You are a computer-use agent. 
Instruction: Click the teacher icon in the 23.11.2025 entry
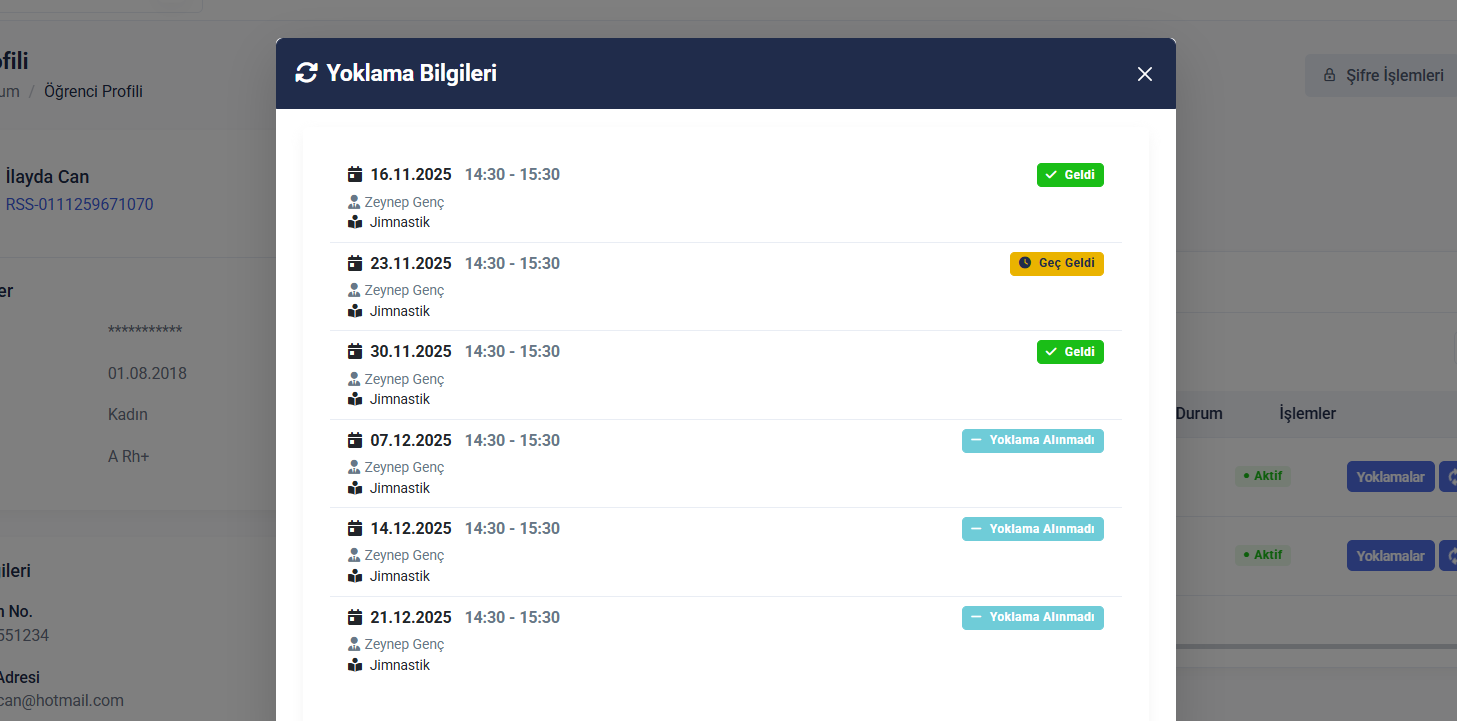354,291
